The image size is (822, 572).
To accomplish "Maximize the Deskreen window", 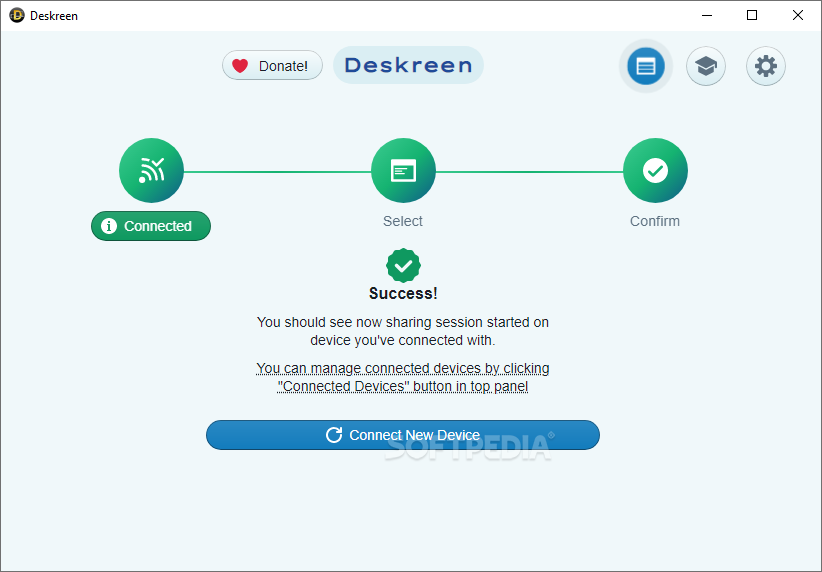I will [x=752, y=15].
